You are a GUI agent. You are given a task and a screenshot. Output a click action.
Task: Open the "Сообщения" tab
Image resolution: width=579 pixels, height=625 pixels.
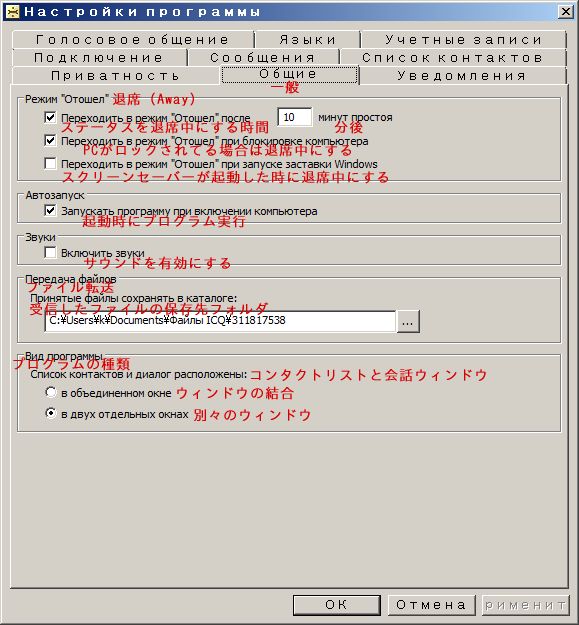[263, 58]
